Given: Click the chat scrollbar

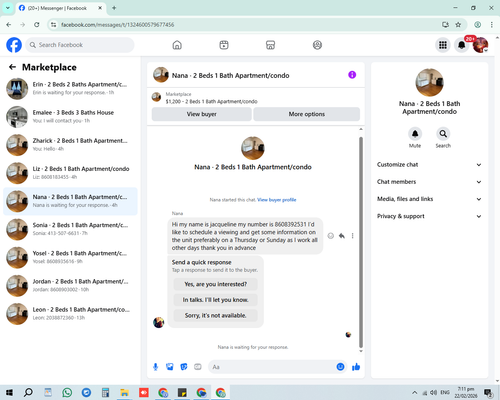Looking at the screenshot, I should (x=361, y=242).
